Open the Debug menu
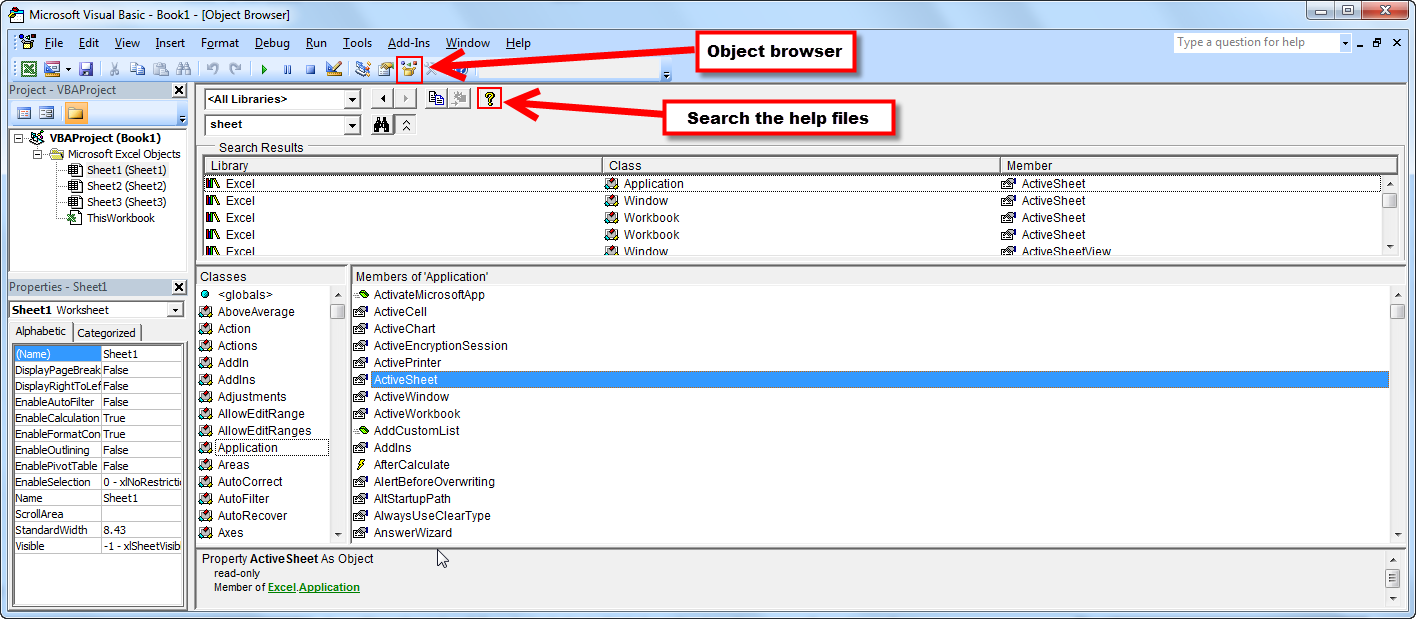 [272, 43]
